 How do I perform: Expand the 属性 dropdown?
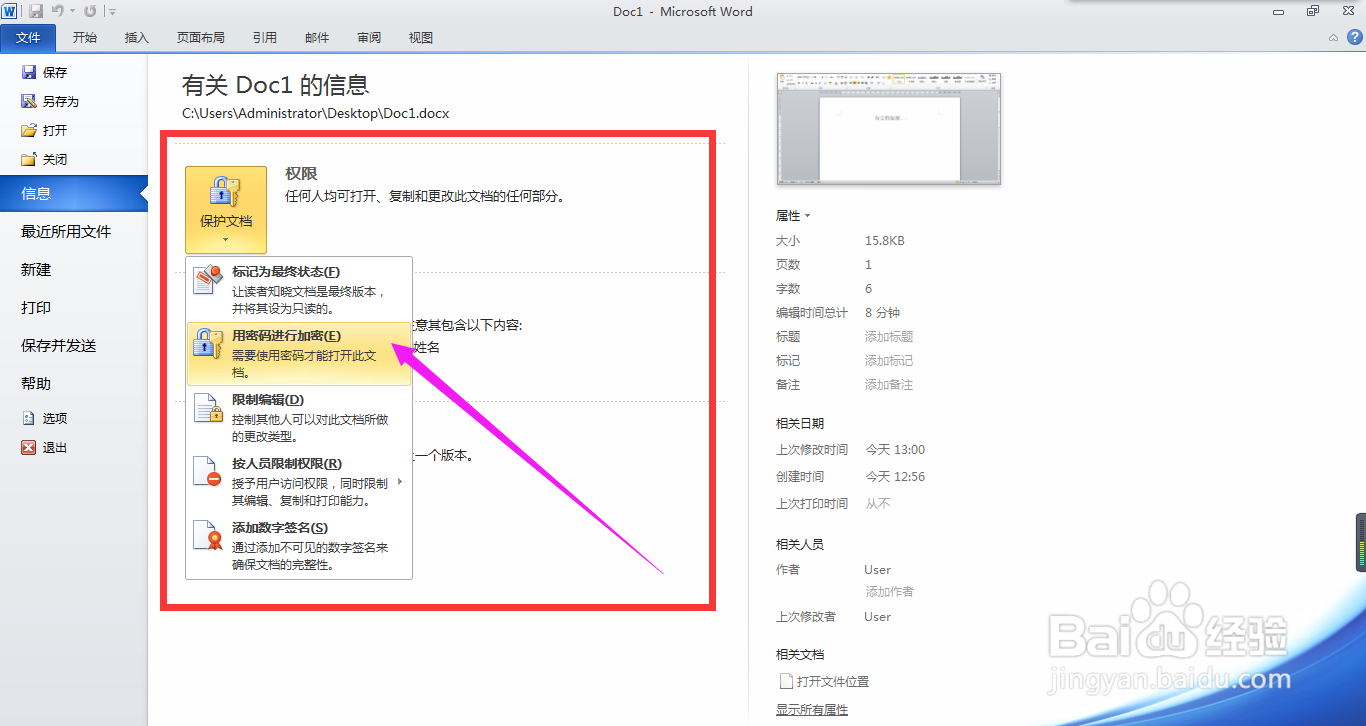pyautogui.click(x=794, y=216)
